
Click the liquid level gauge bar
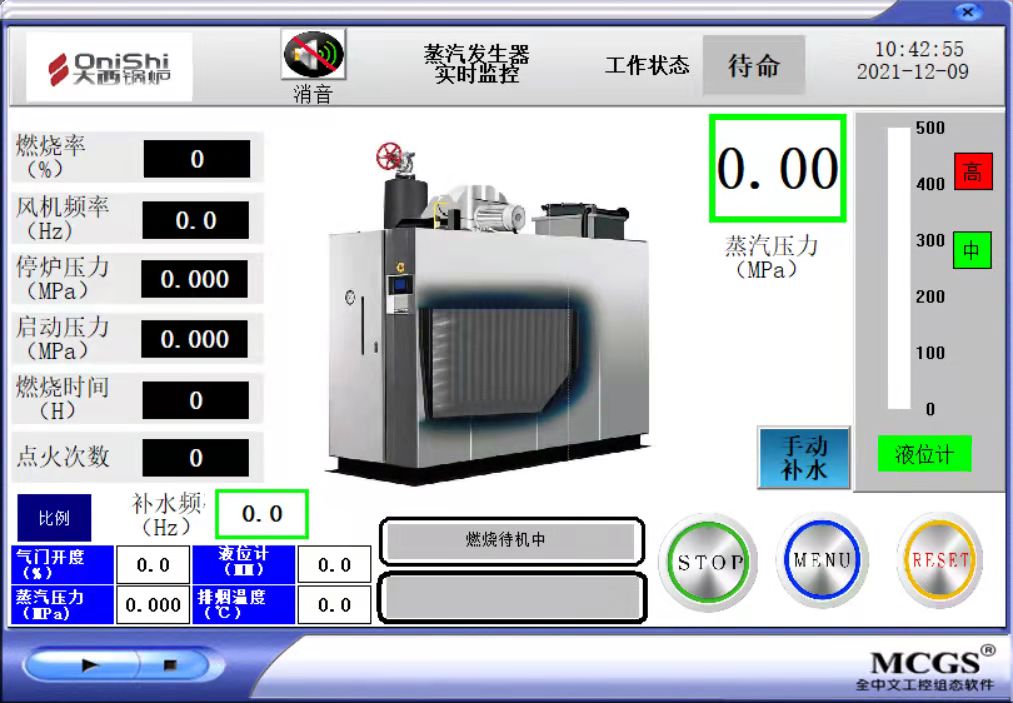[898, 268]
